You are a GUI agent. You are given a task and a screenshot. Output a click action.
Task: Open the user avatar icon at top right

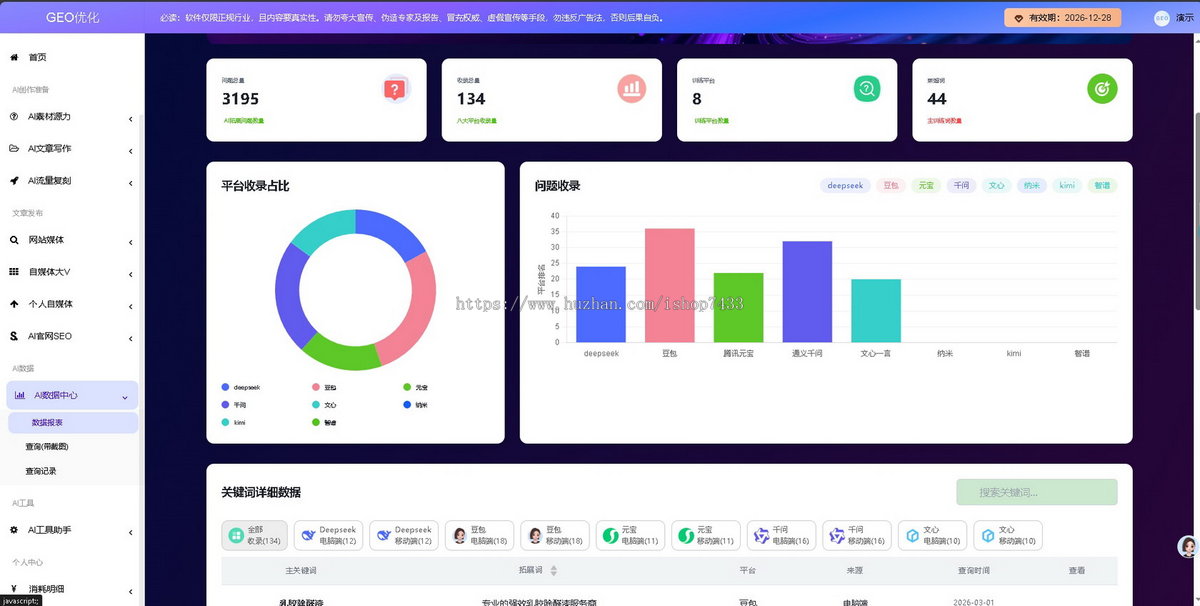(1161, 18)
